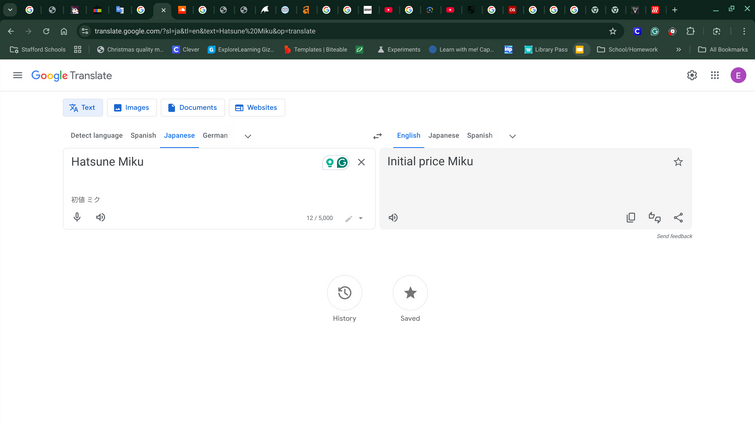
Task: Expand more target languages chevron
Action: pyautogui.click(x=512, y=136)
